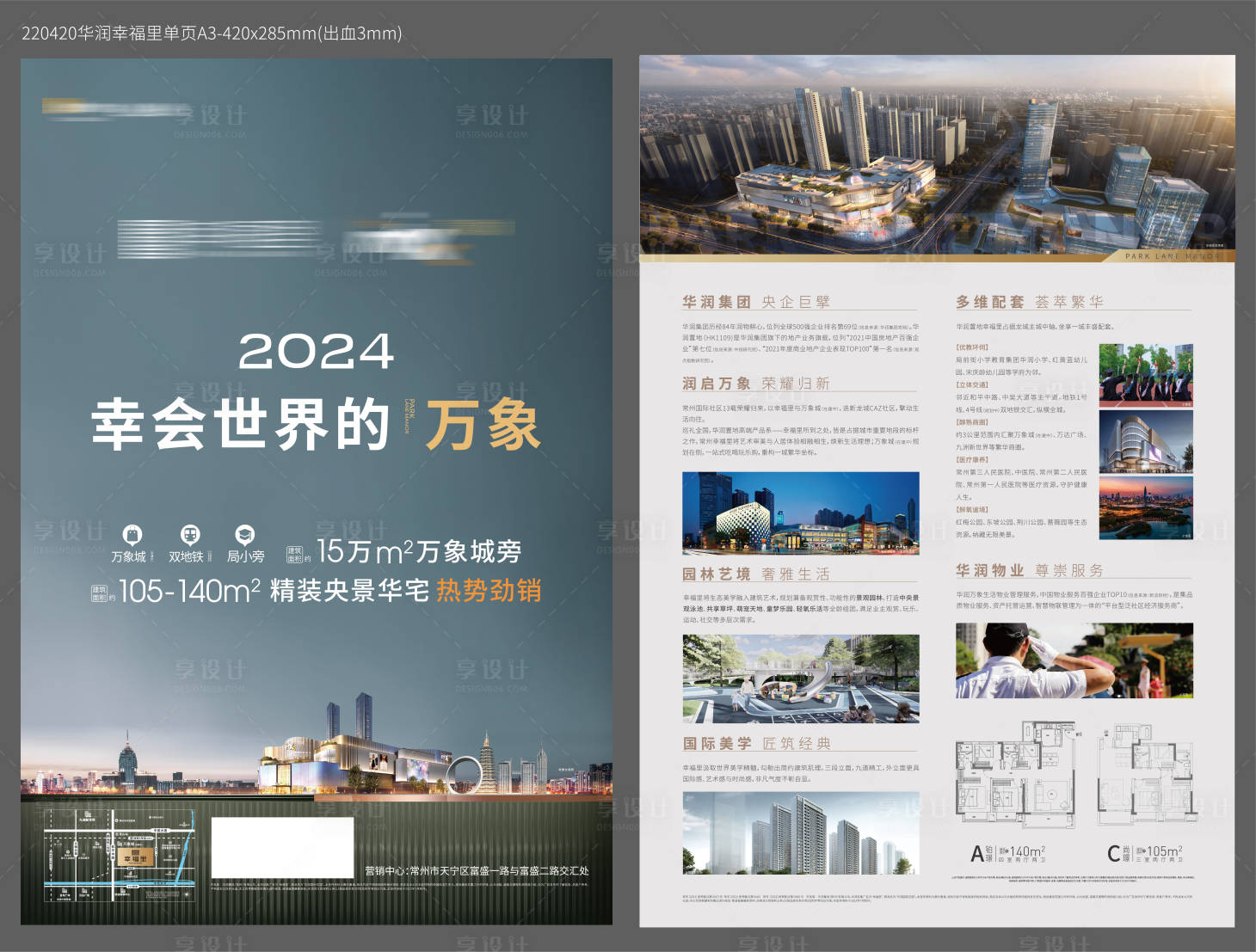Select the [鲜氧道场] subheading
Viewport: 1256px width, 952px height.
[972, 509]
